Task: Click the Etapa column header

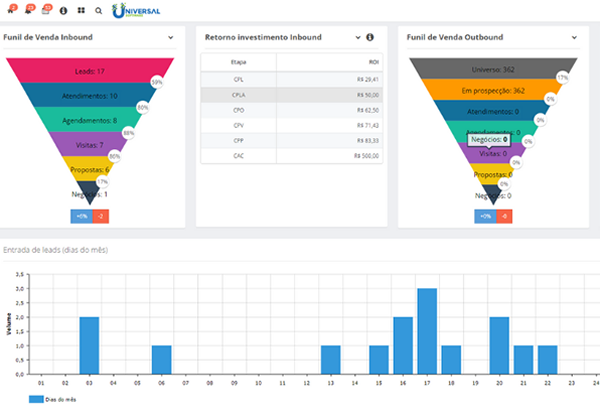Action: coord(238,62)
